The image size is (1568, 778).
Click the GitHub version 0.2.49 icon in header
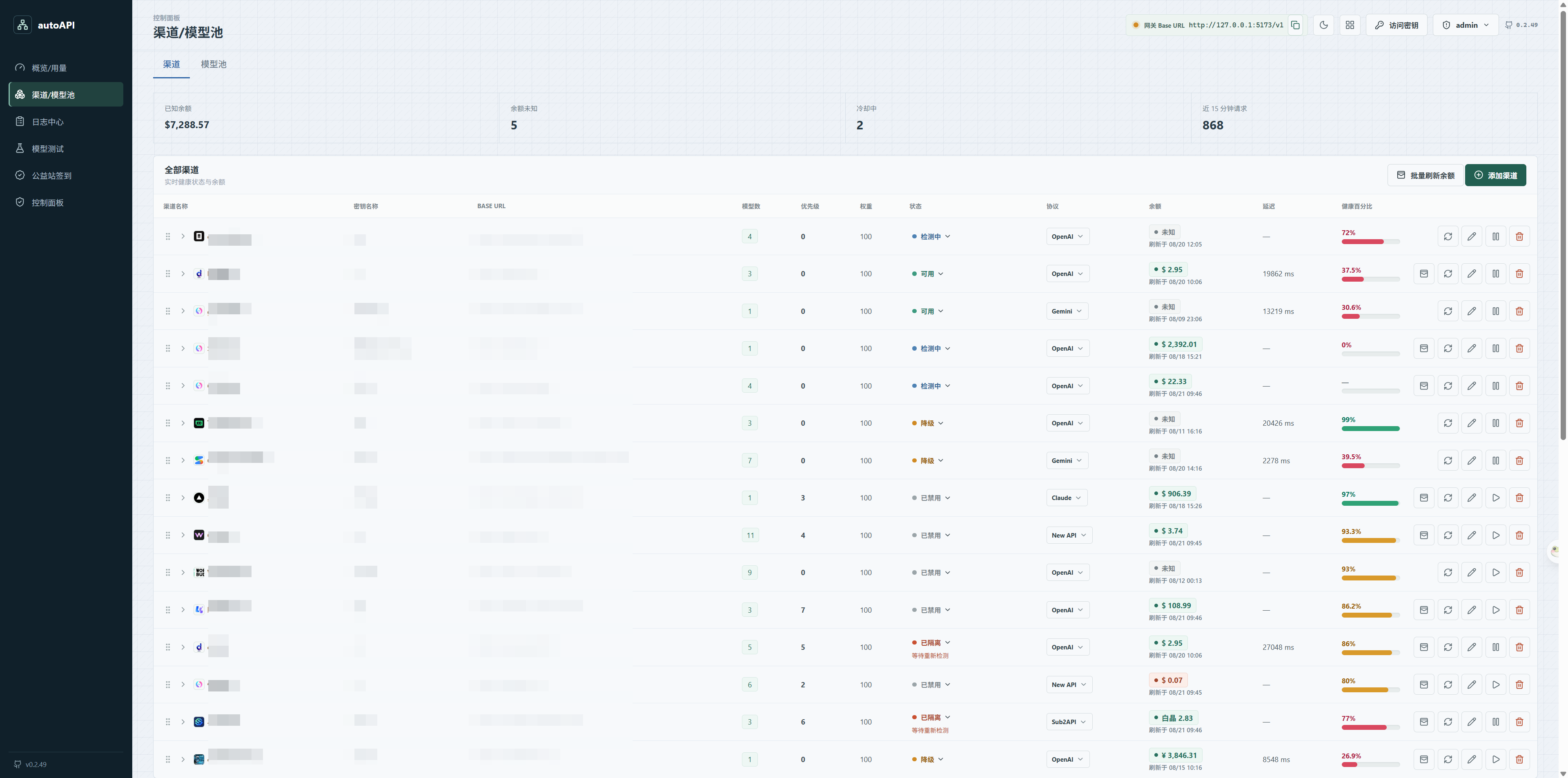1521,25
